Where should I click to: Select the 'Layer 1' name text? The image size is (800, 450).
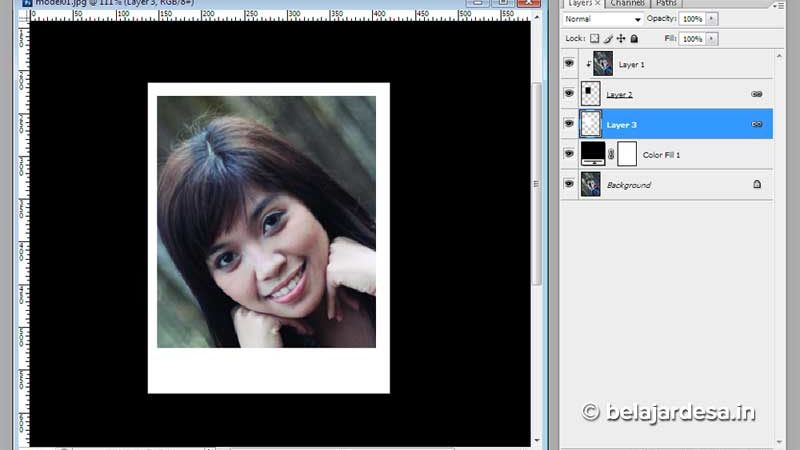[632, 65]
